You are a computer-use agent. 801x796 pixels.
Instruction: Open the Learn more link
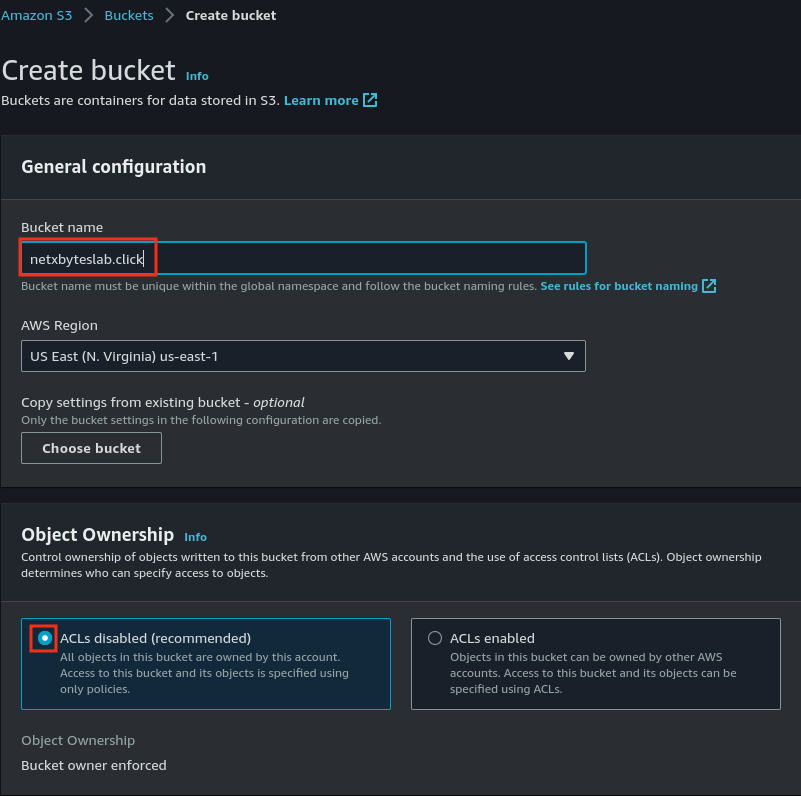coord(321,100)
